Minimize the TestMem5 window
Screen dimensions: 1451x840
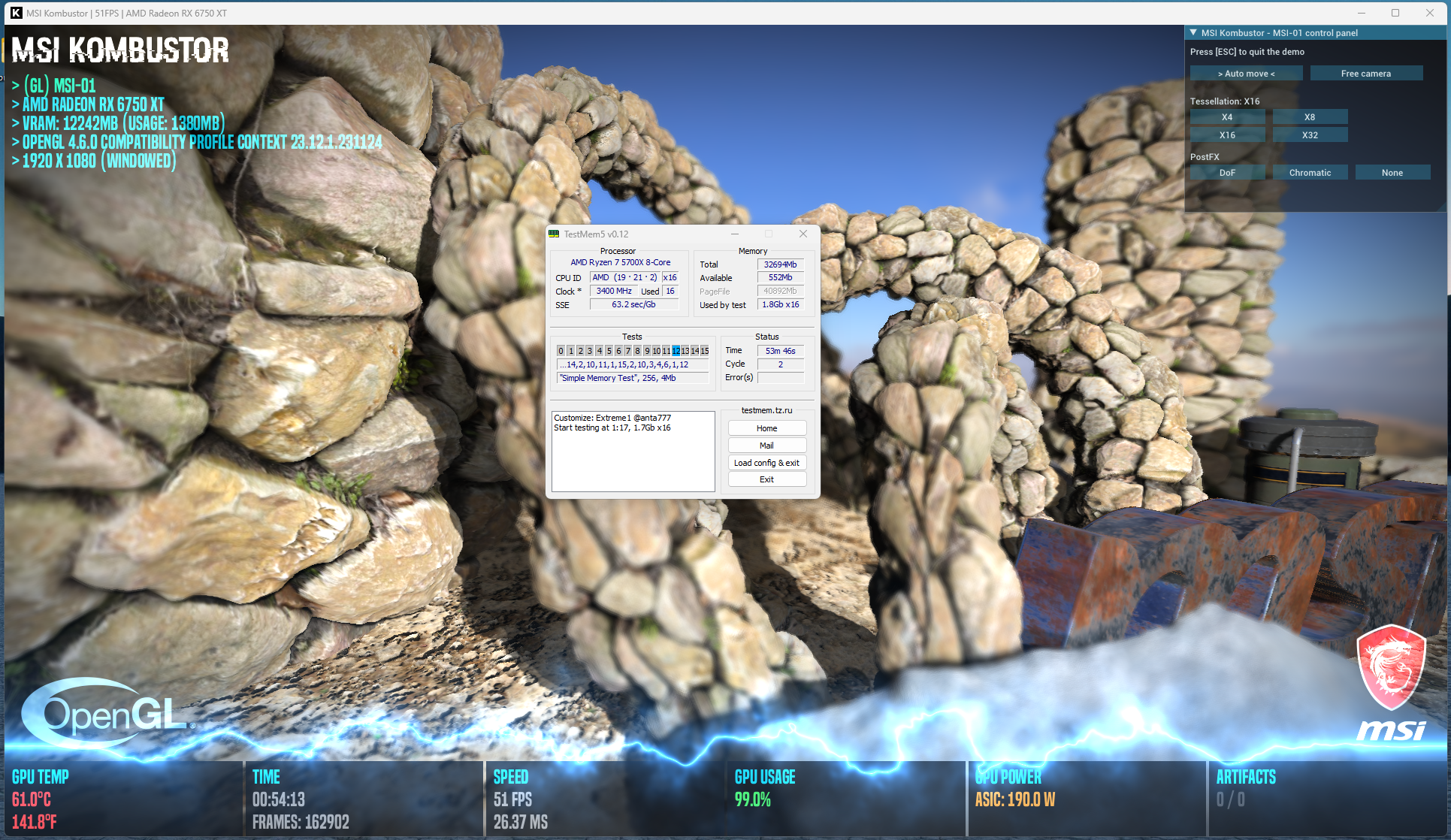tap(735, 234)
